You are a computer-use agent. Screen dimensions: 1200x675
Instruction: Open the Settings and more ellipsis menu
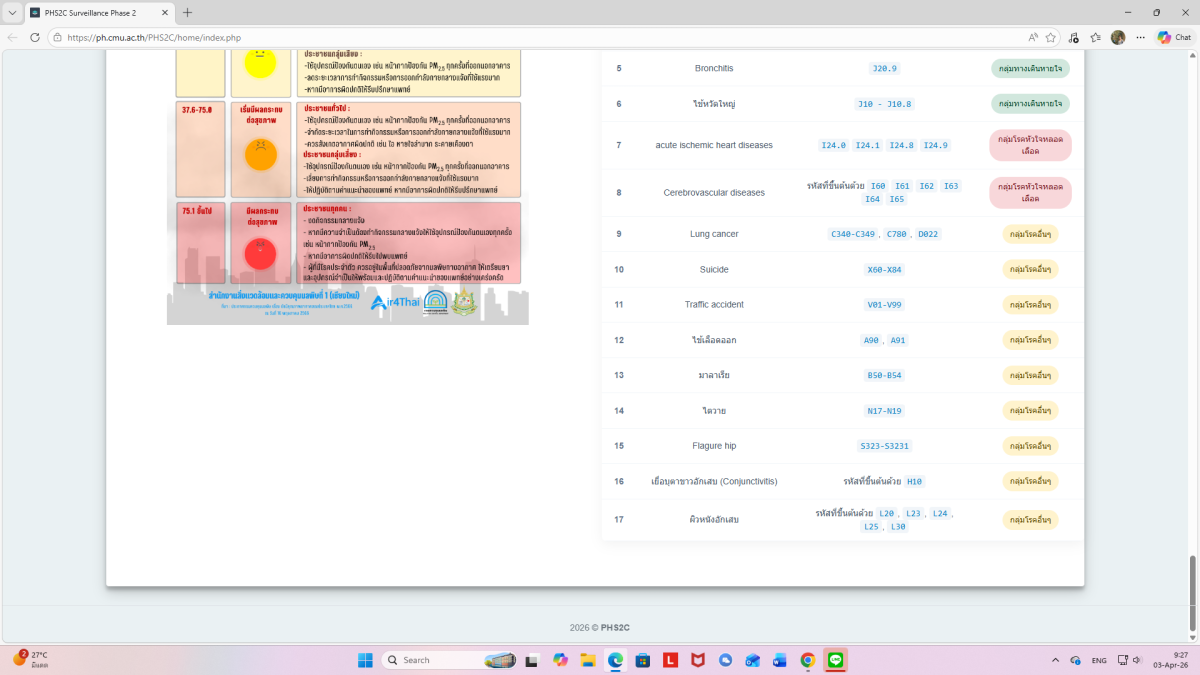[x=1140, y=37]
